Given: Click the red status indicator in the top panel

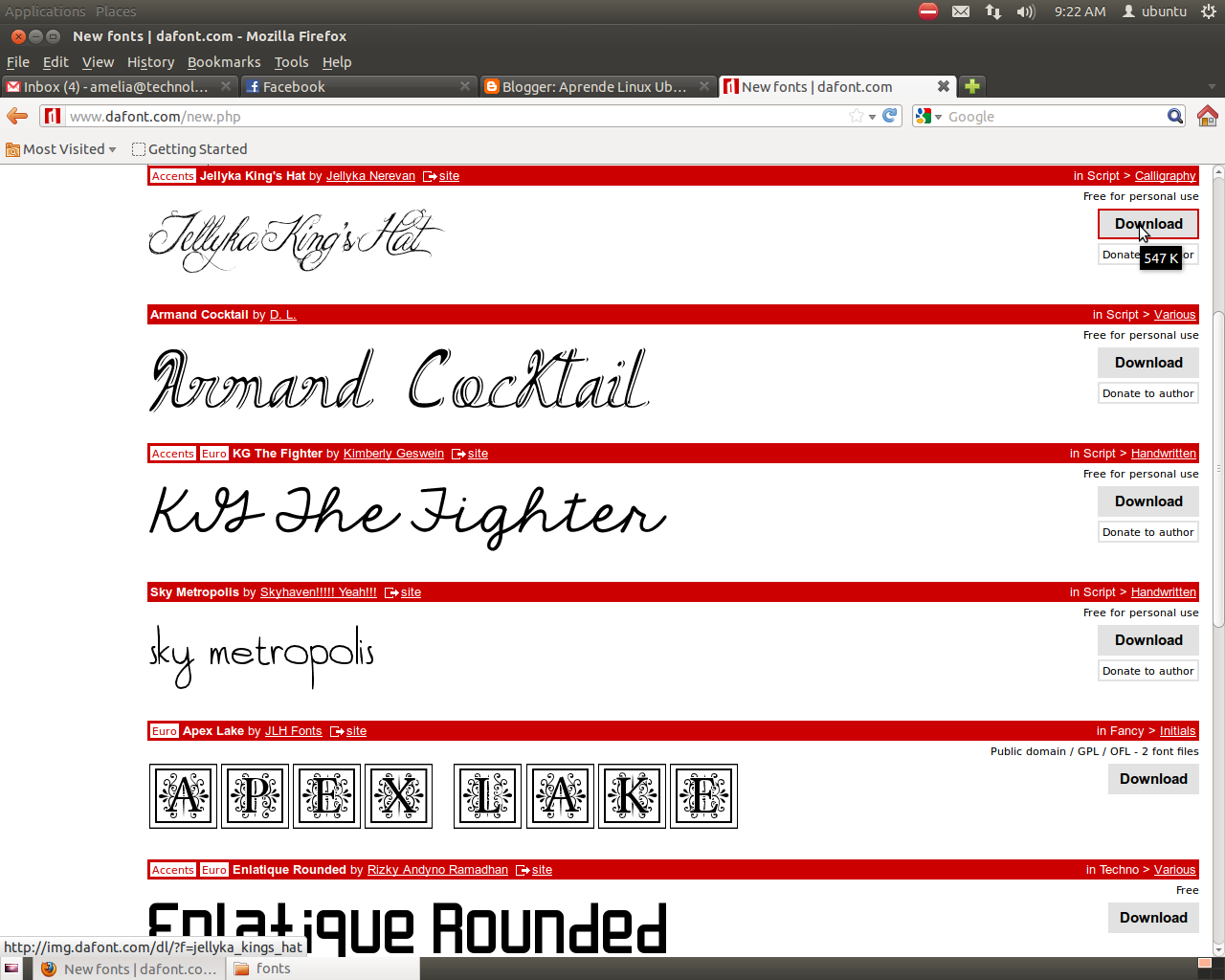Looking at the screenshot, I should pos(928,11).
